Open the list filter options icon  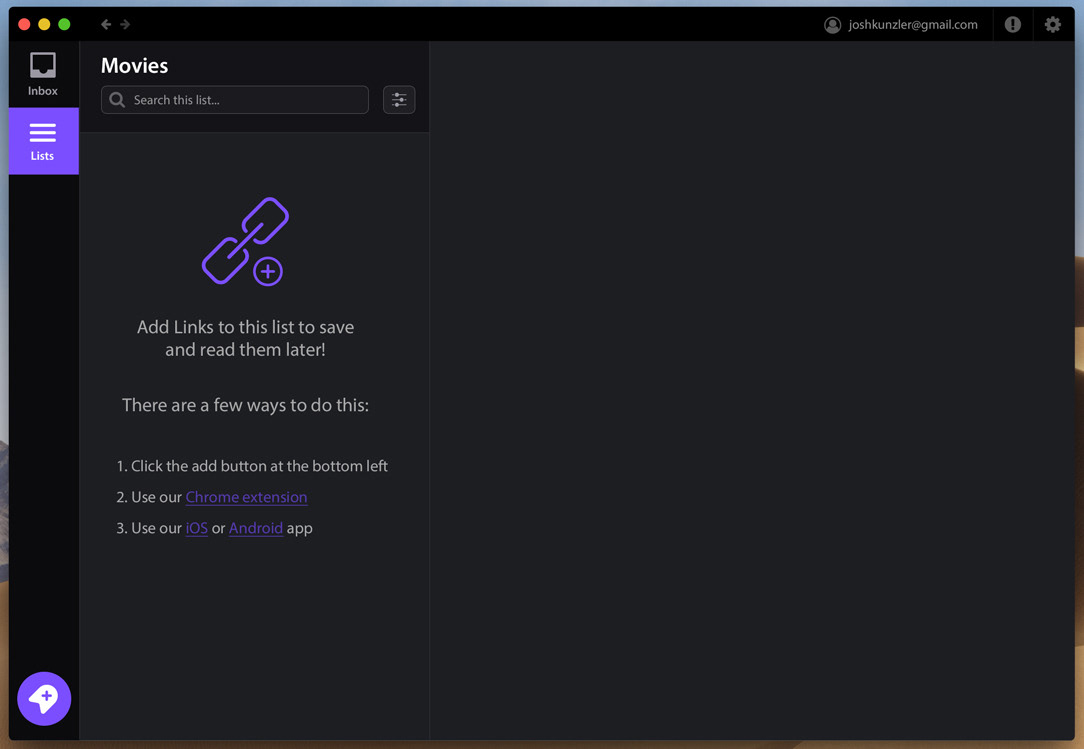click(x=399, y=100)
